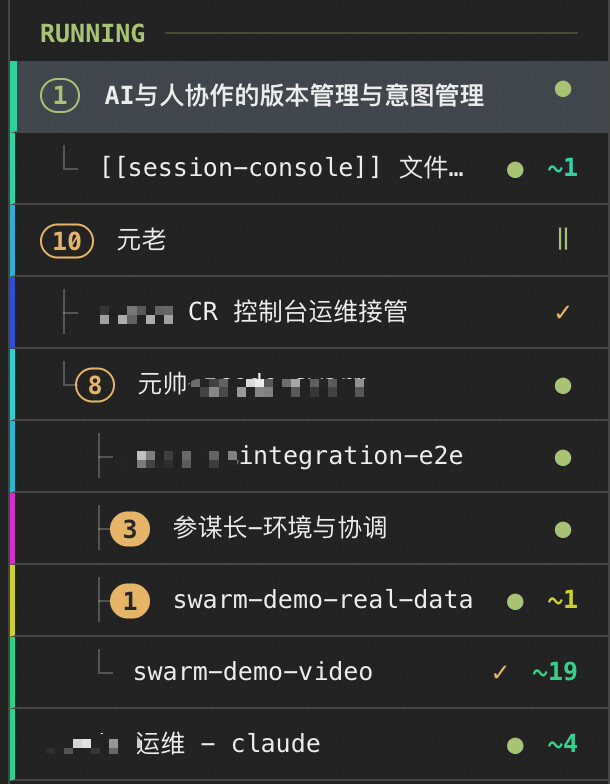610x784 pixels.
Task: Click the circled 8 badge beside 元帅
Action: 95,385
